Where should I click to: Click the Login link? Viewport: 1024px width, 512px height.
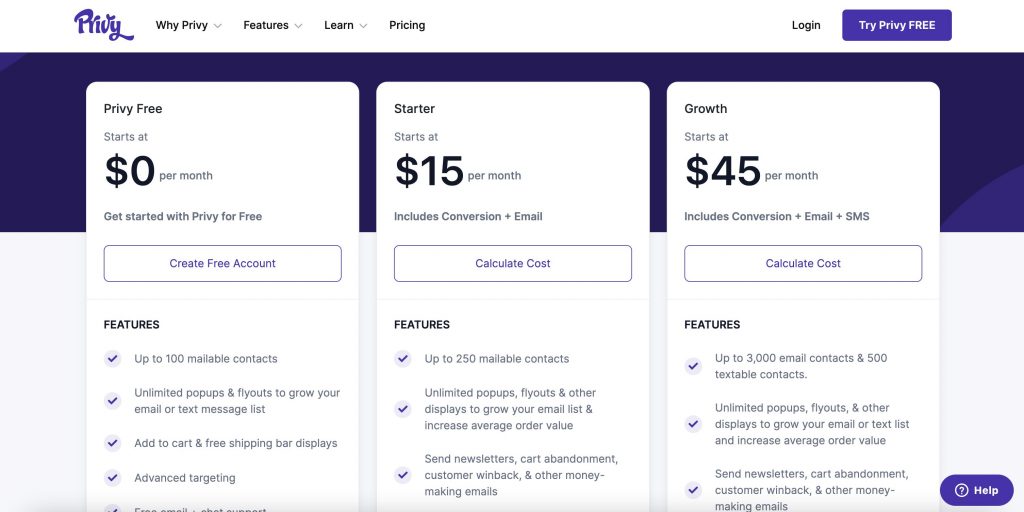[x=806, y=25]
